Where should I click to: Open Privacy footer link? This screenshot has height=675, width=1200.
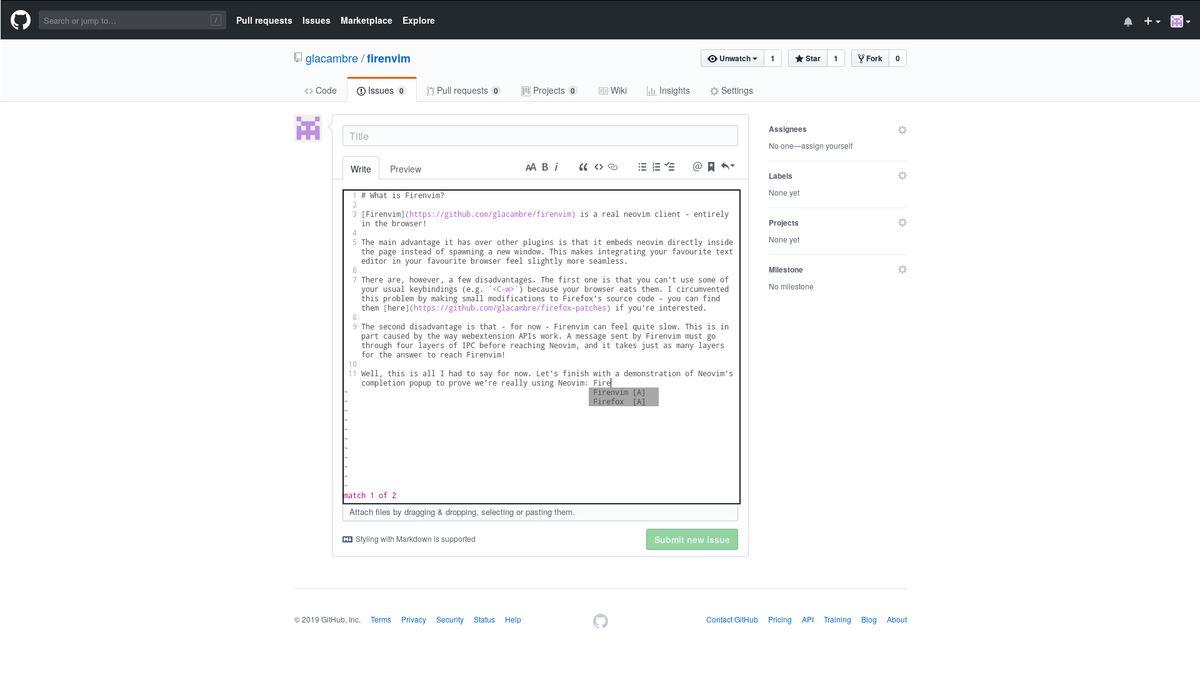(414, 620)
